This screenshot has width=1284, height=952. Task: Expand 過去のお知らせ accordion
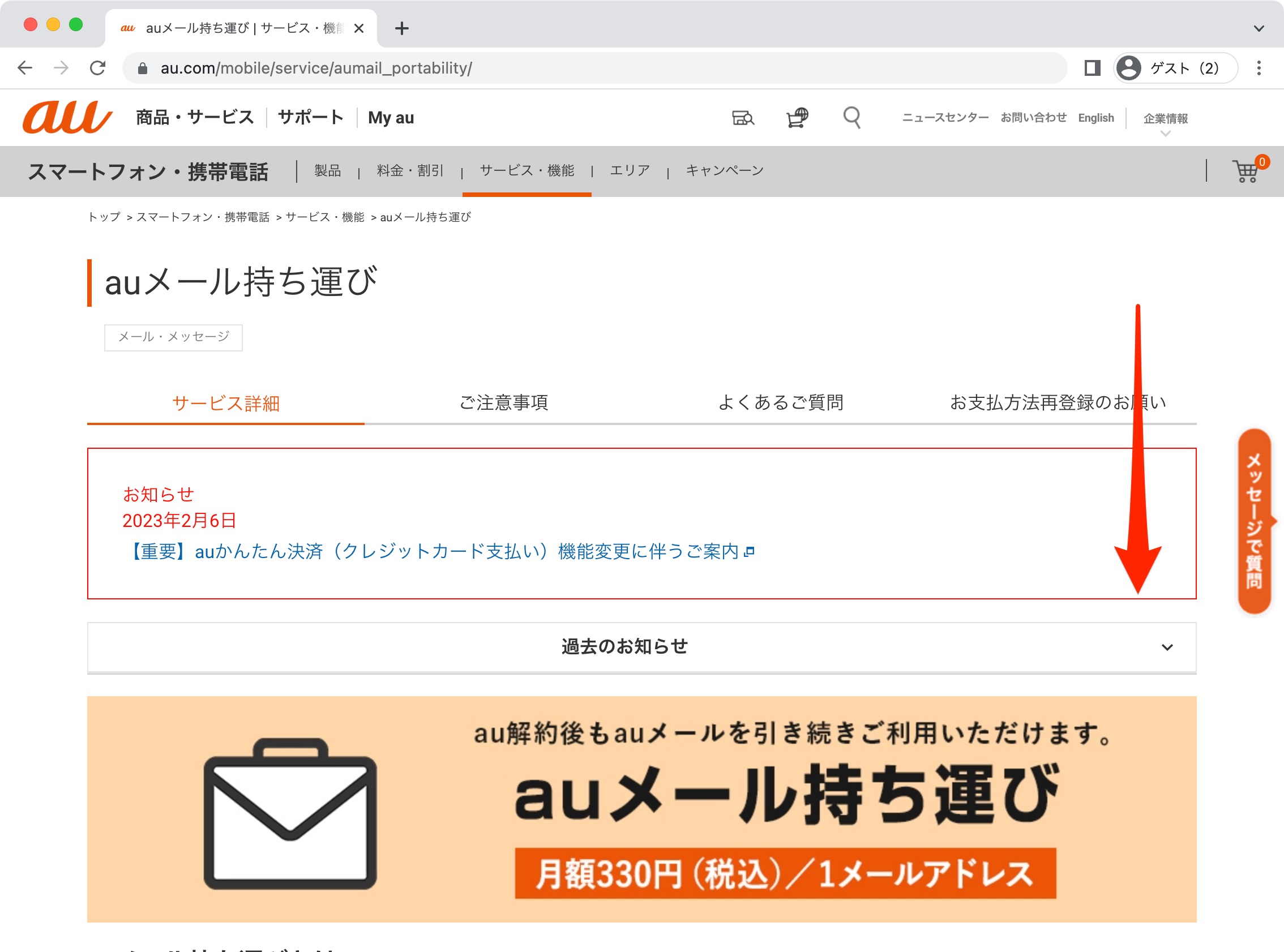(641, 647)
